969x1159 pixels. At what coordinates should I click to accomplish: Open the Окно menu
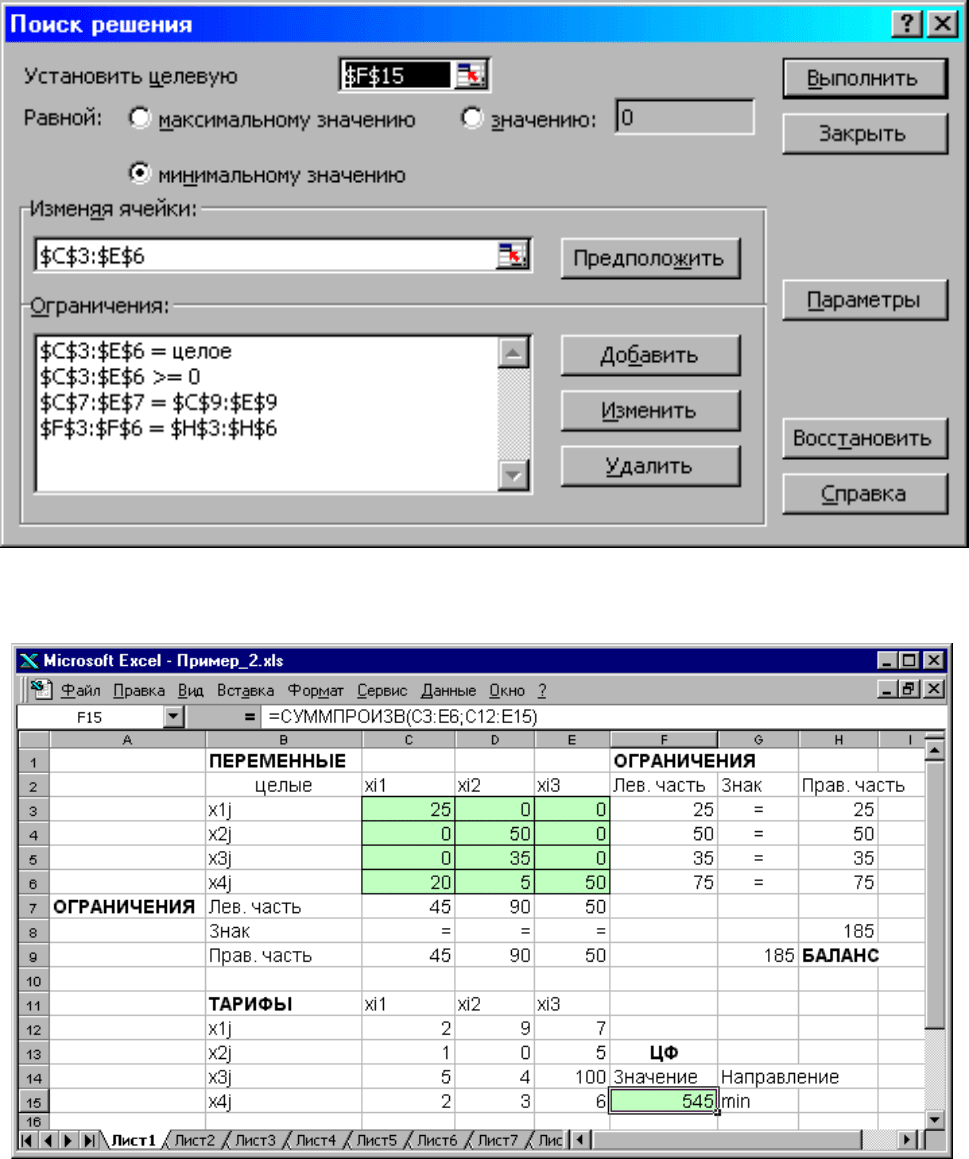(507, 690)
